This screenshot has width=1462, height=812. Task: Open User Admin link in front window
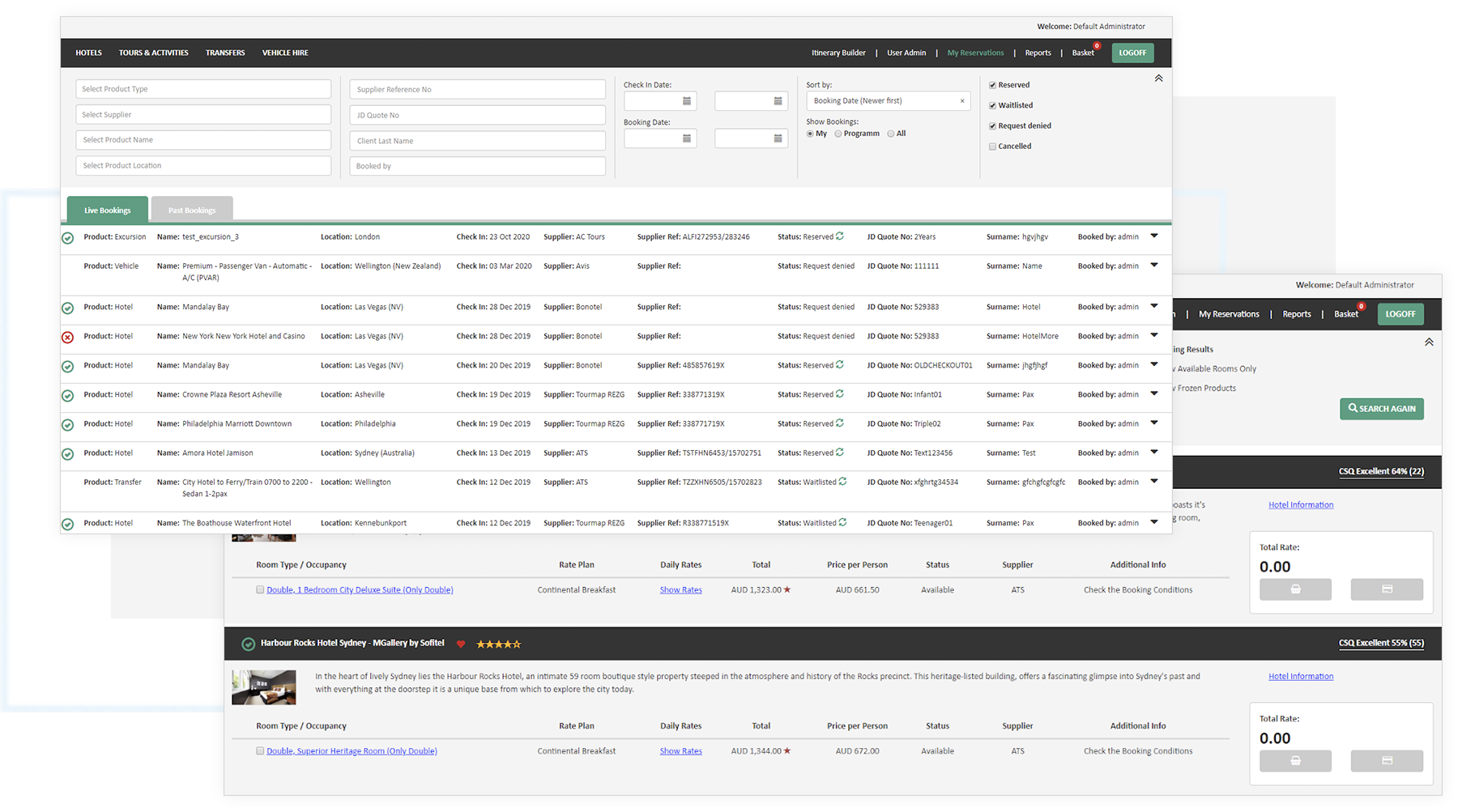(x=906, y=53)
